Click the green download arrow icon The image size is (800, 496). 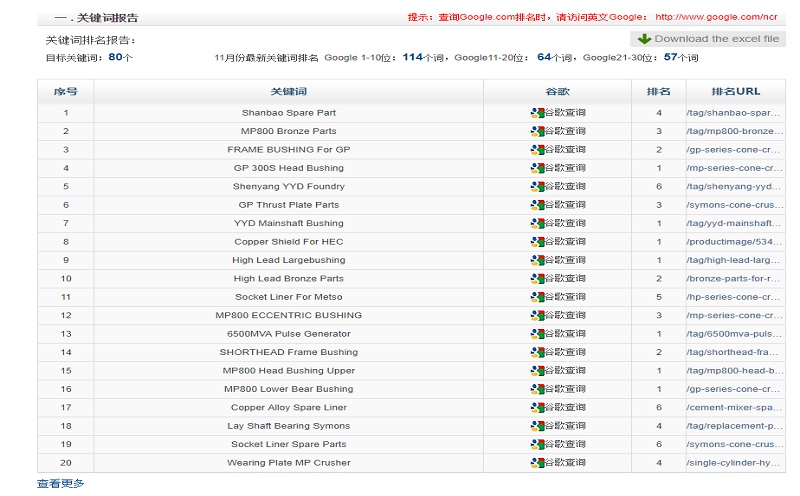[x=644, y=39]
